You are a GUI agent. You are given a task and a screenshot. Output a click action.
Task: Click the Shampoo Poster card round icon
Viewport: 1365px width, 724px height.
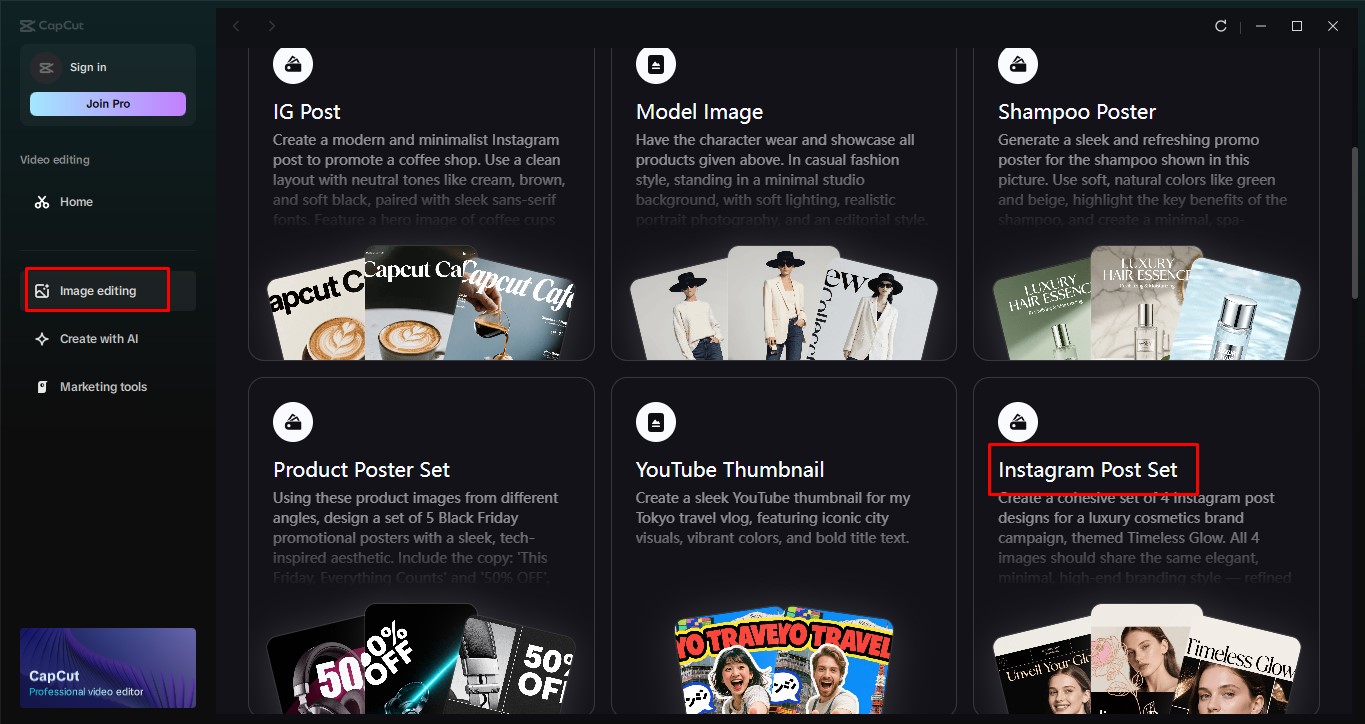coord(1018,64)
